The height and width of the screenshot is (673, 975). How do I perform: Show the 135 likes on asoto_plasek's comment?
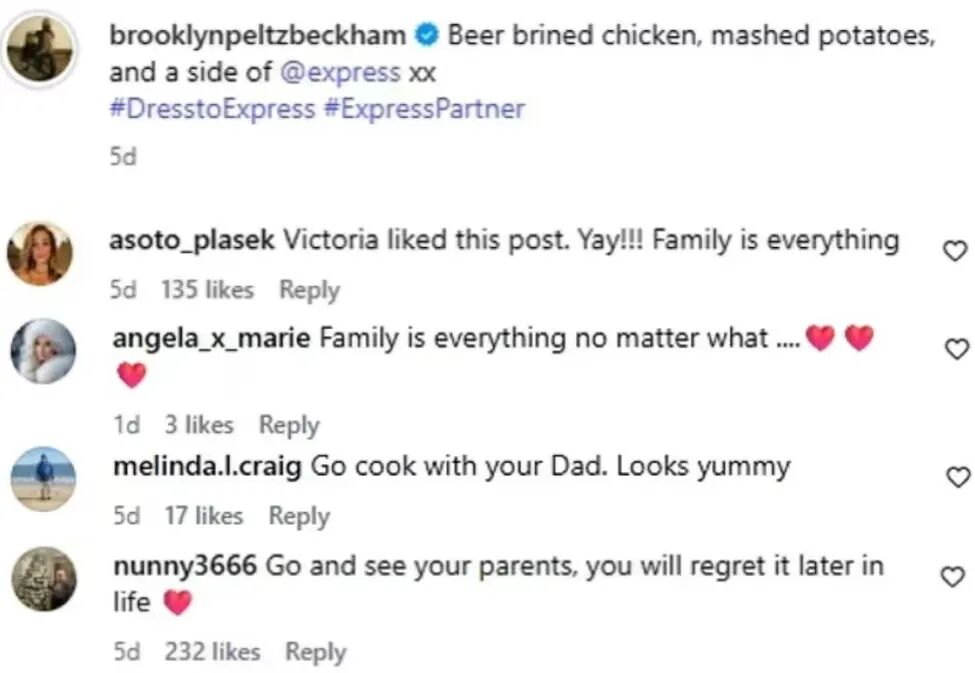[207, 290]
